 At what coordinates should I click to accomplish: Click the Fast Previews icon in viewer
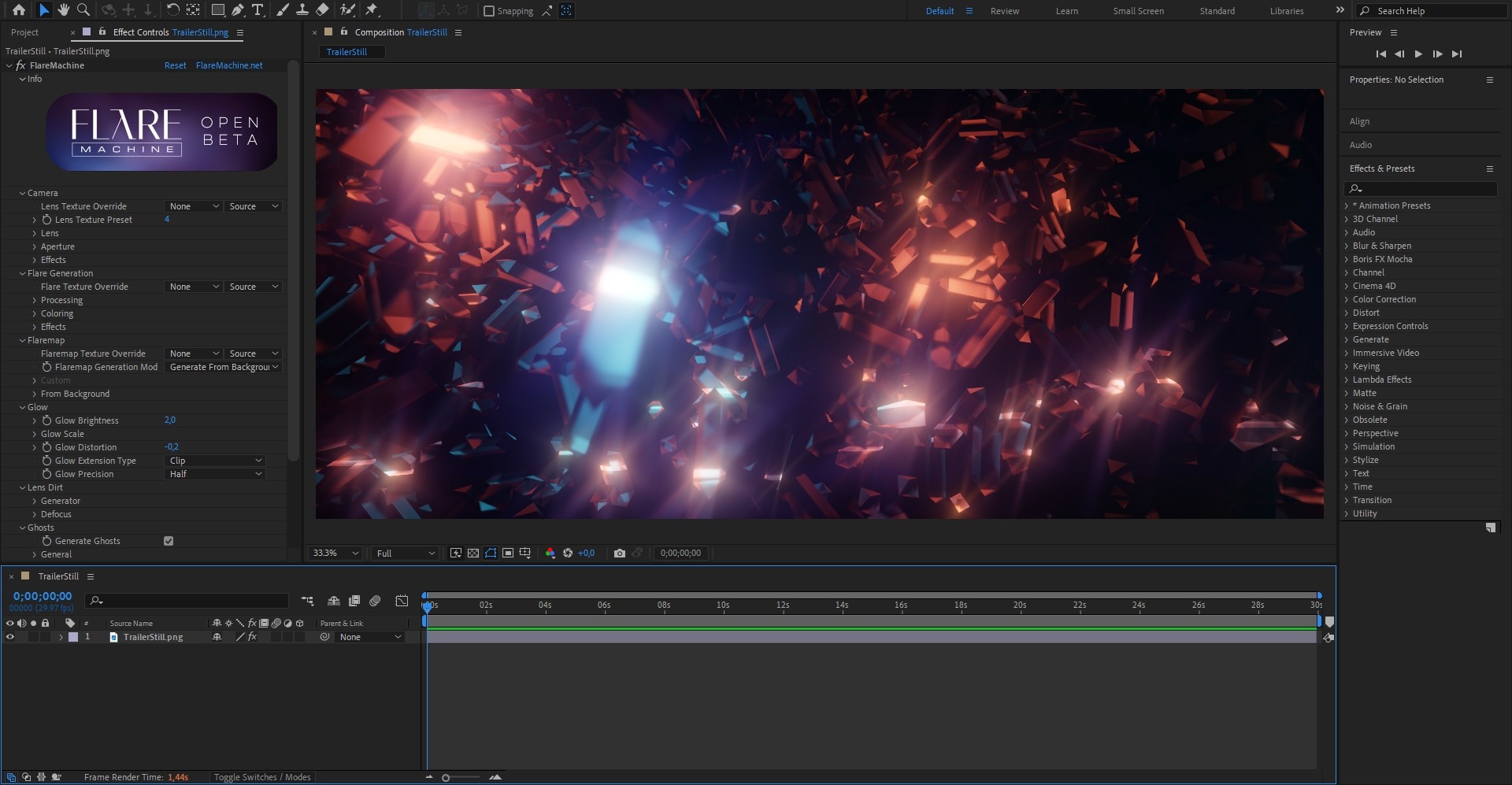(x=456, y=554)
